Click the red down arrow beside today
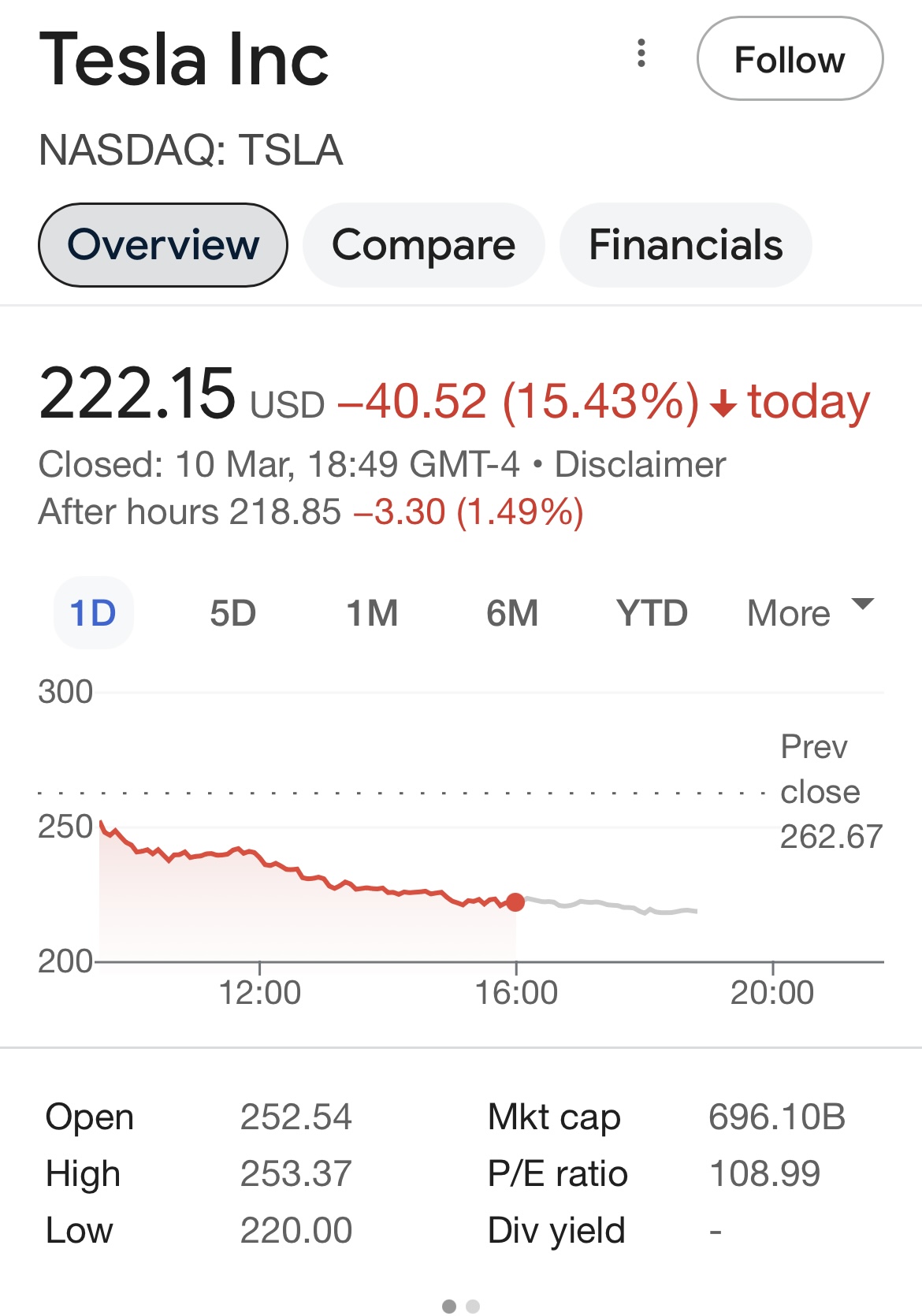The image size is (922, 1316). [x=723, y=404]
